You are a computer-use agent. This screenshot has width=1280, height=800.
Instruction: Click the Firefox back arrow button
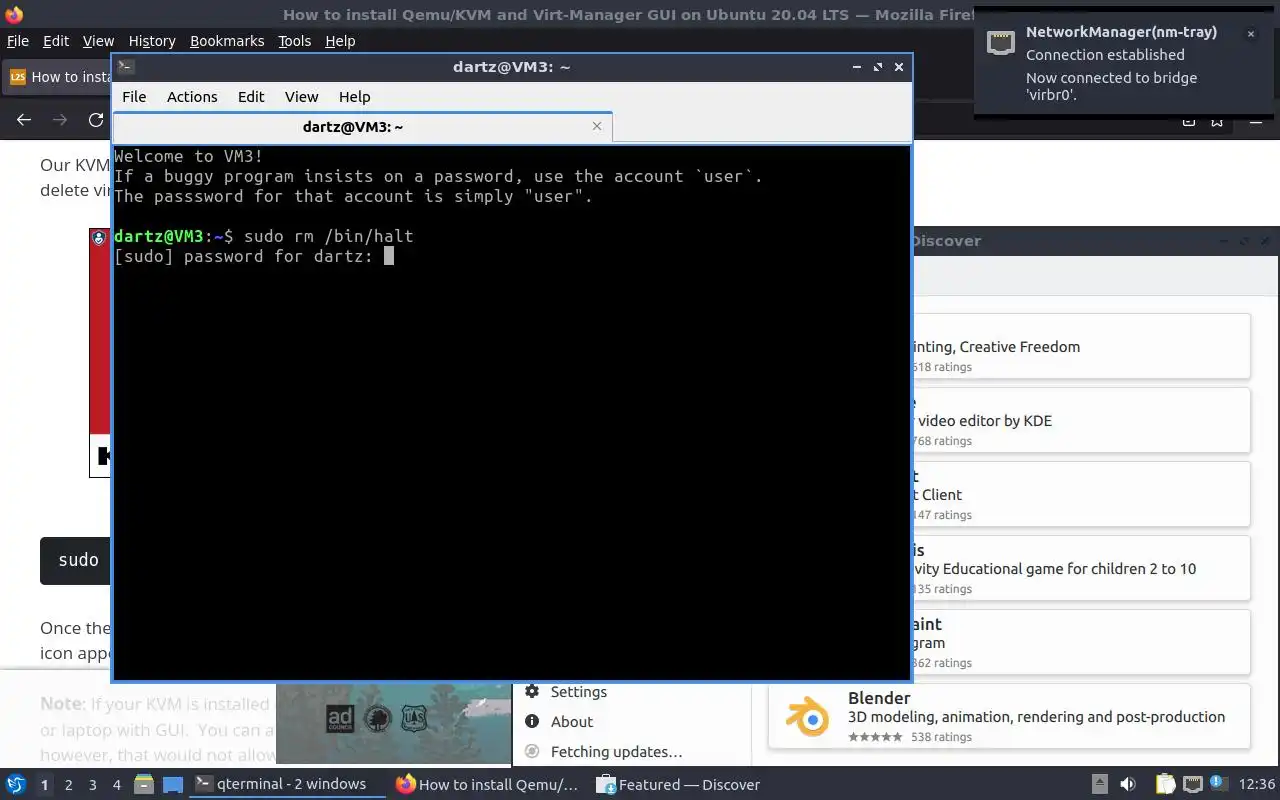tap(24, 120)
